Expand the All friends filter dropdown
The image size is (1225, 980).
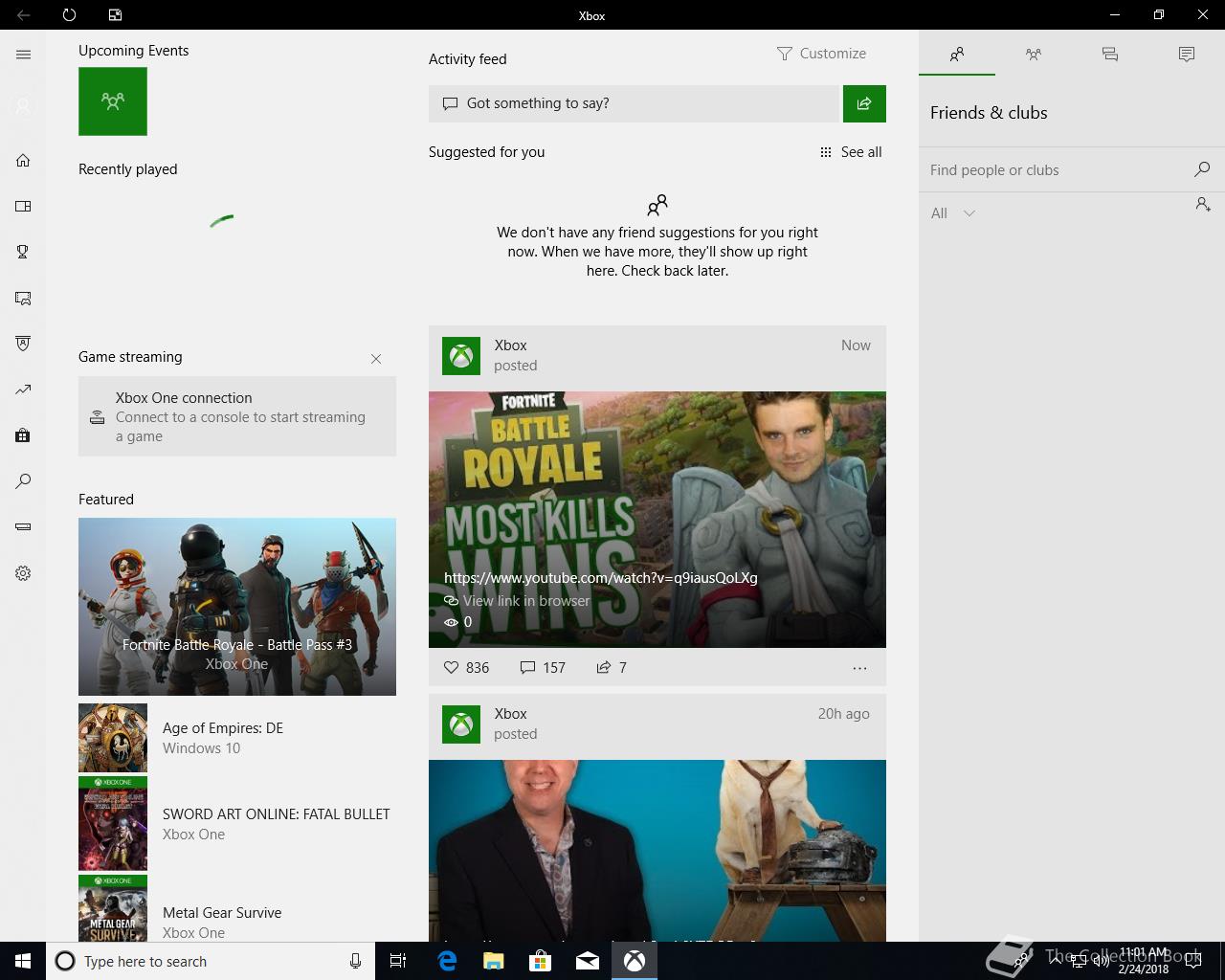coord(953,213)
